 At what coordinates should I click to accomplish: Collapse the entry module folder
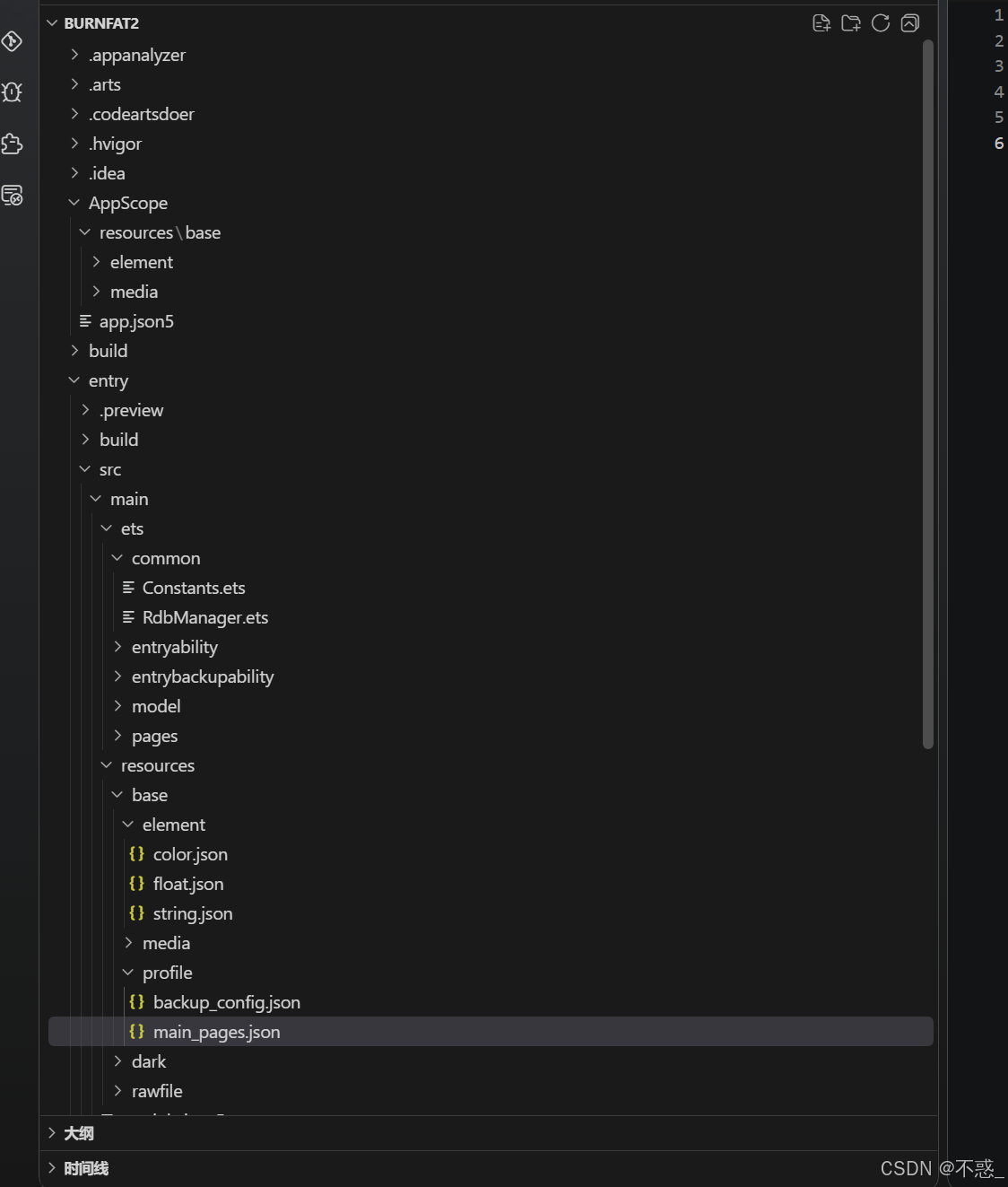(74, 380)
